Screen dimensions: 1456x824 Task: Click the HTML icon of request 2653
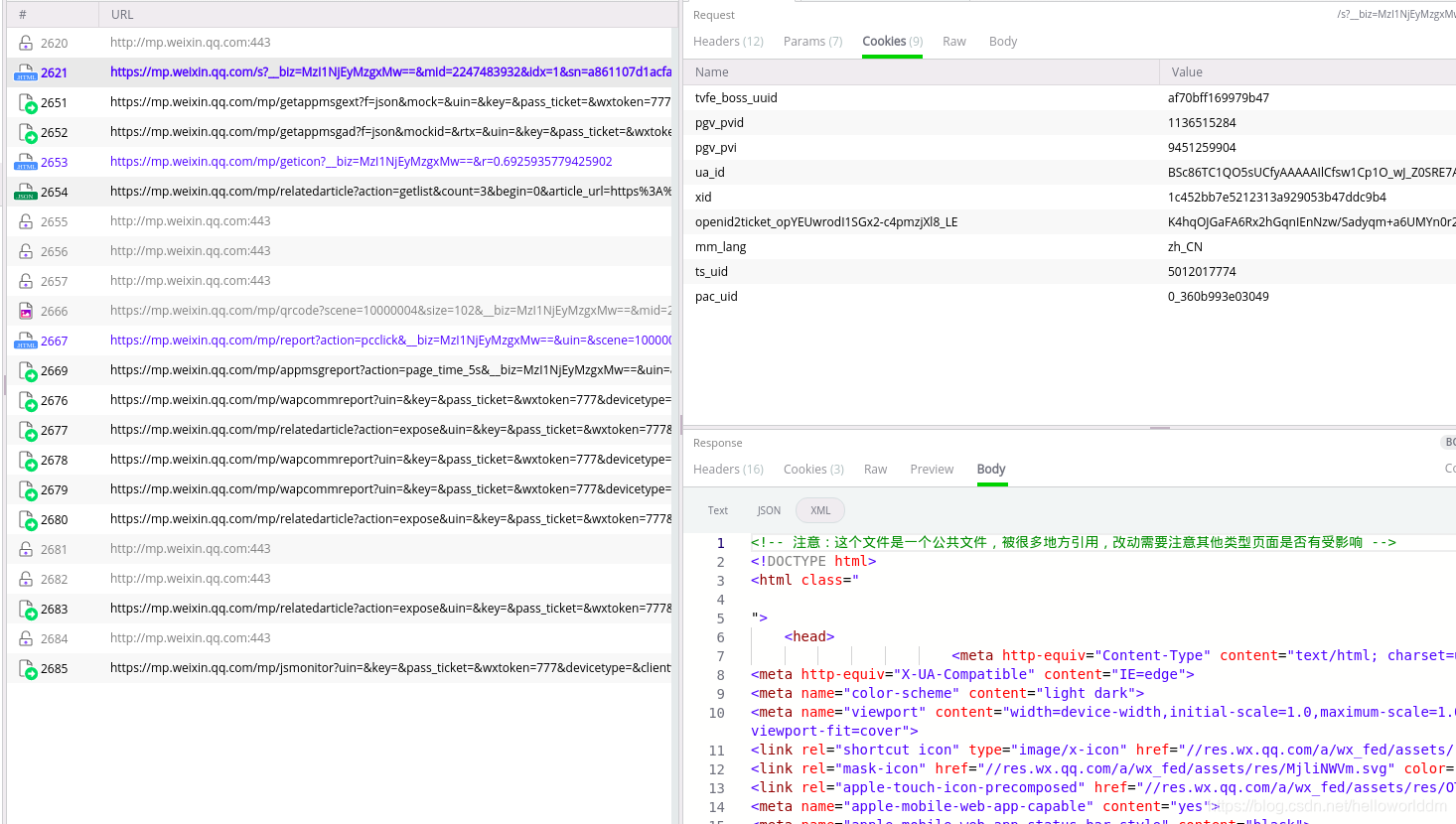(x=26, y=162)
